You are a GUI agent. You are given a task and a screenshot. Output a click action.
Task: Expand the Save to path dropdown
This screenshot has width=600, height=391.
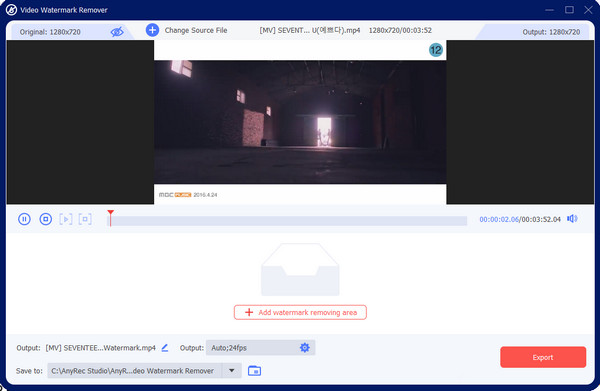232,370
